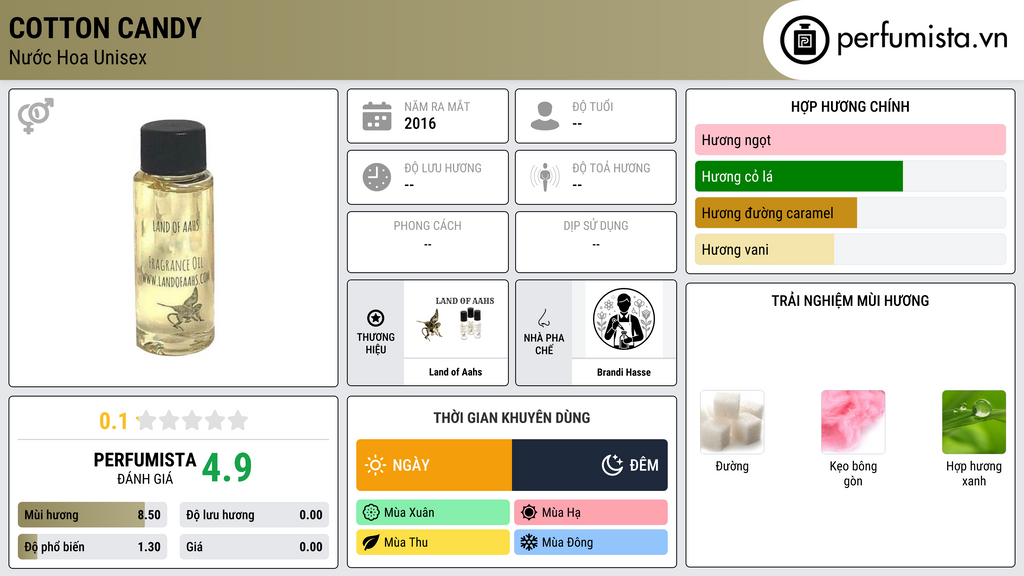
Task: Click the leaf icon for Mùa Thu
Action: tap(371, 542)
